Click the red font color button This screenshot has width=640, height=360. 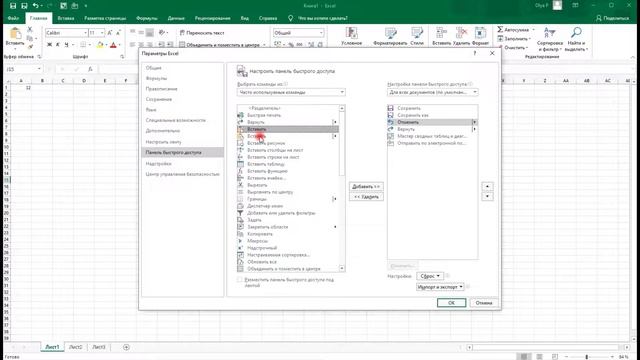113,44
